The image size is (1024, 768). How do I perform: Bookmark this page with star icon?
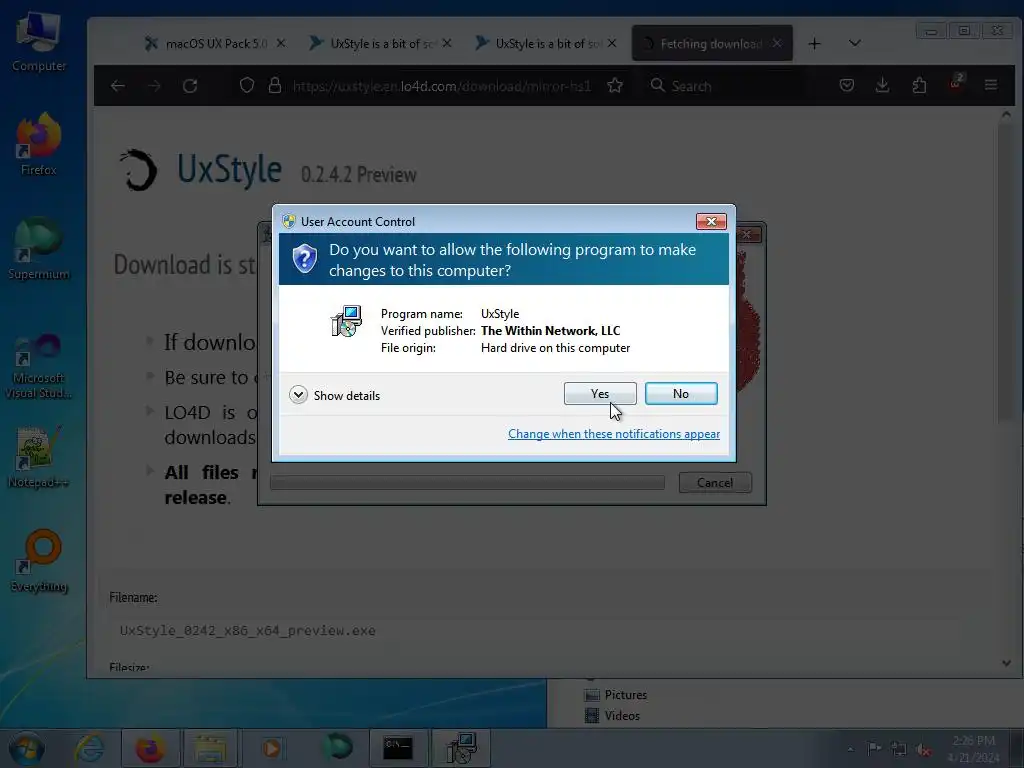click(x=615, y=86)
